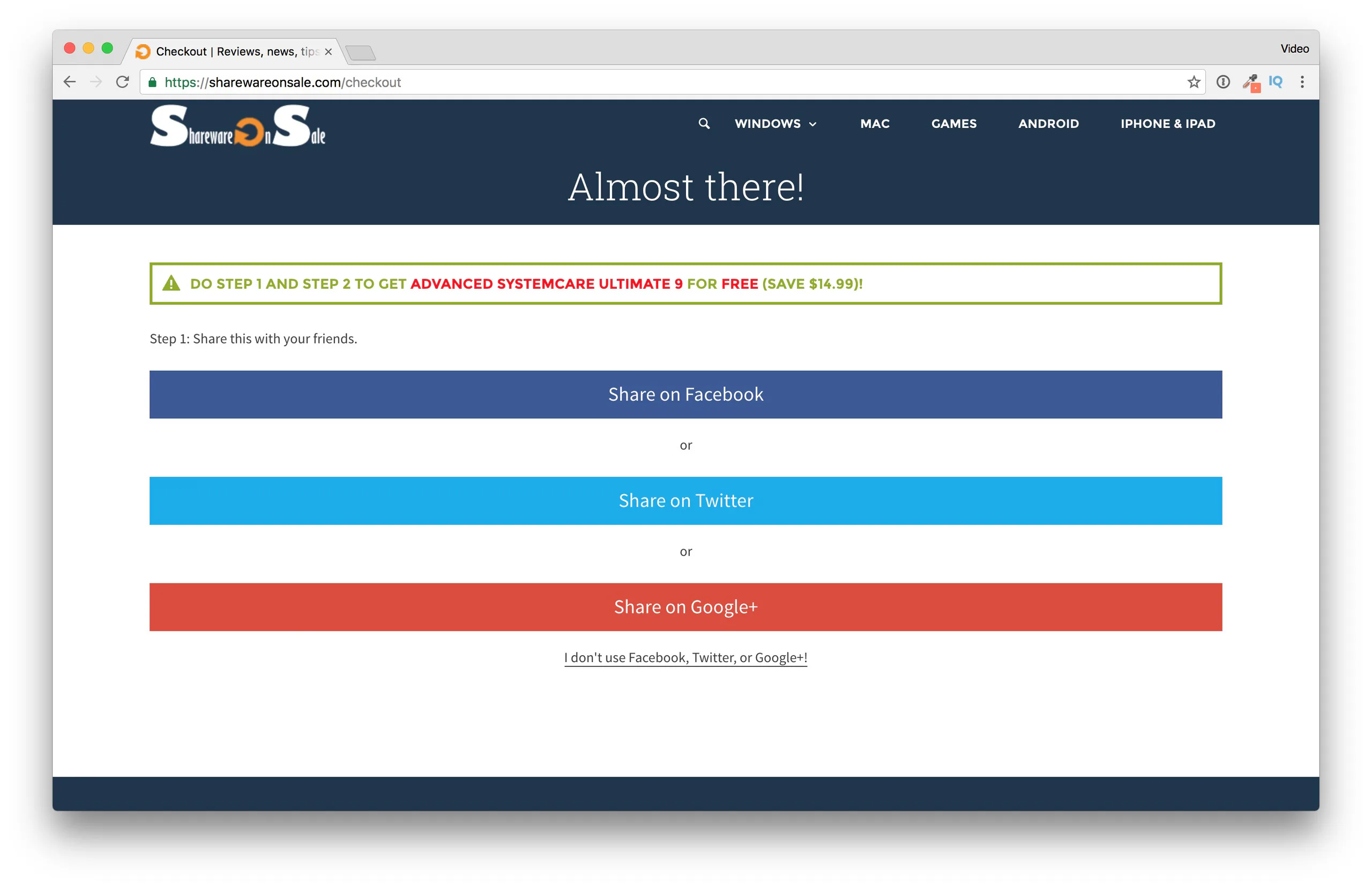1372x886 pixels.
Task: Open the Android navigation item
Action: click(x=1049, y=124)
